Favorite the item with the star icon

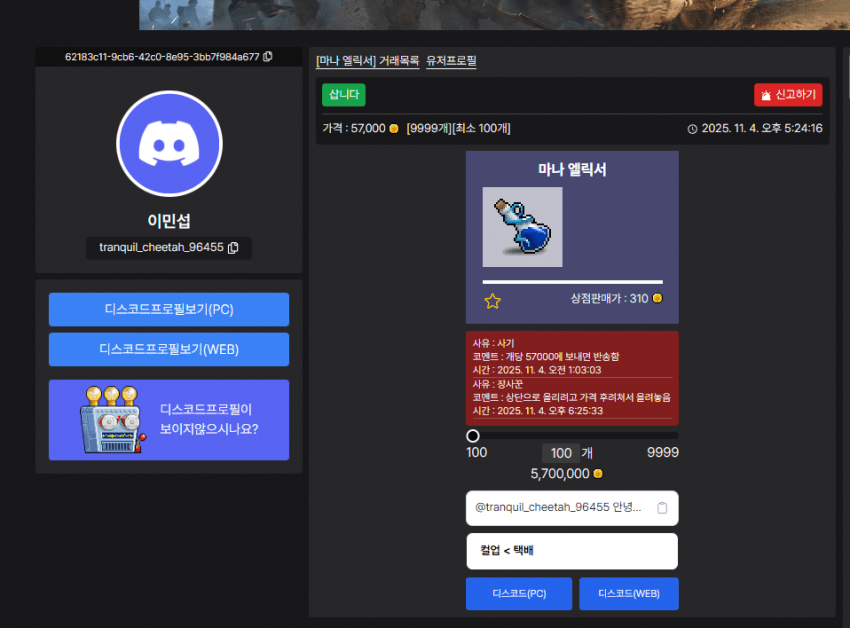click(492, 301)
